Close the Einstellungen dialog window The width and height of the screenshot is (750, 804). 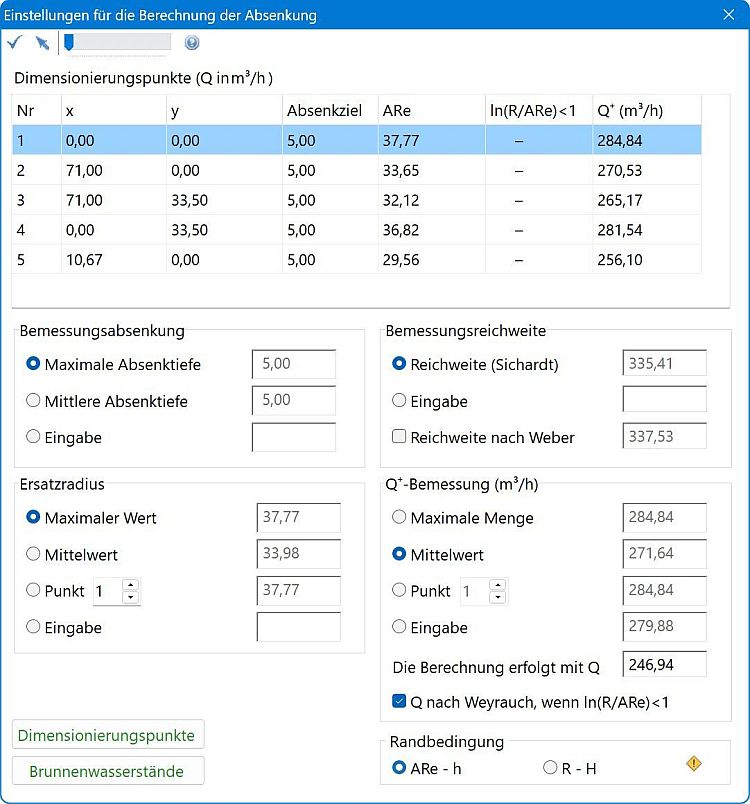pos(728,14)
